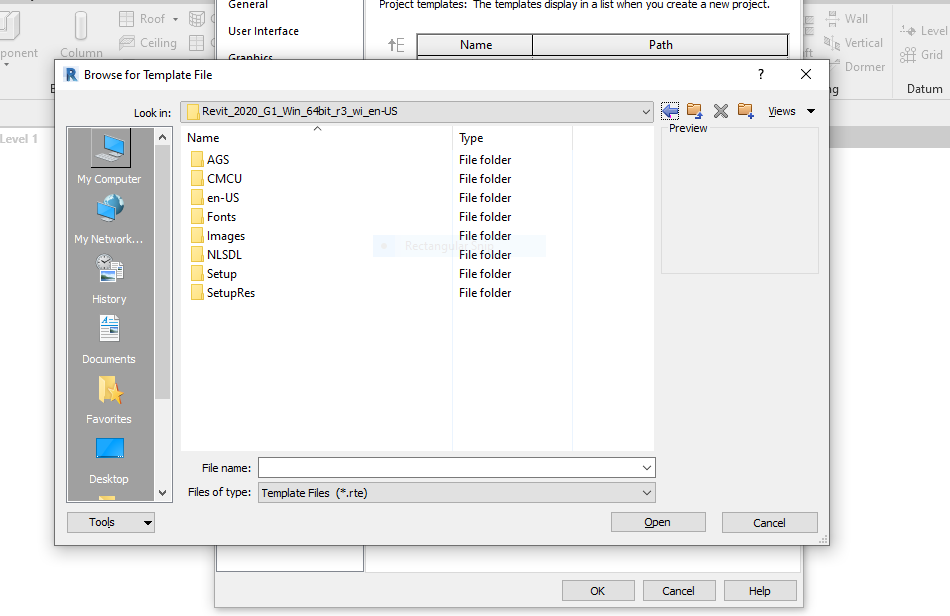Select the Grid datum tool
950x616 pixels.
pyautogui.click(x=922, y=55)
